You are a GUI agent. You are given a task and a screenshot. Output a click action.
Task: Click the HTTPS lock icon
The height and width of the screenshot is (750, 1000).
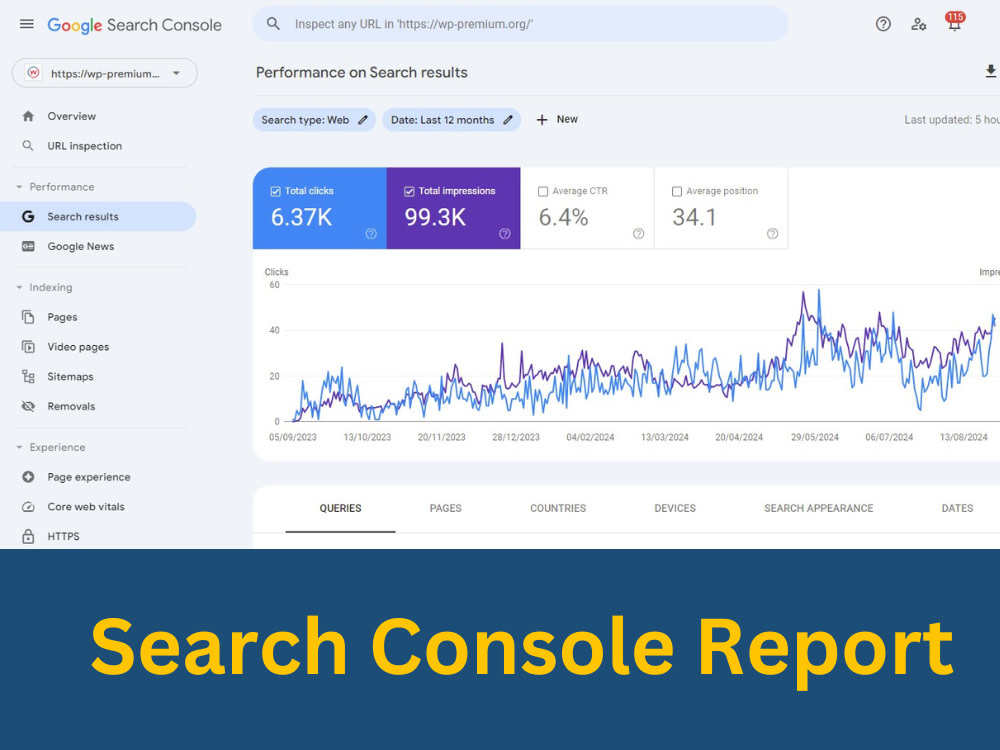[x=28, y=536]
